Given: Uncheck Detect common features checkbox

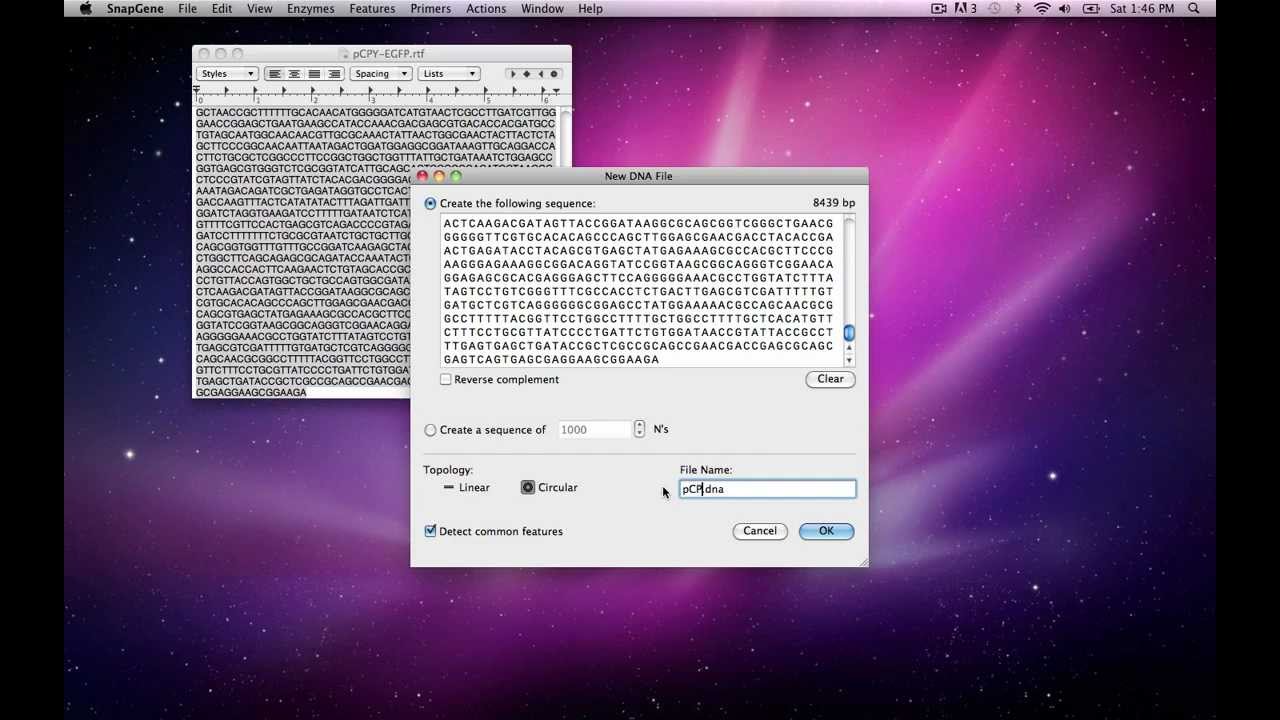Looking at the screenshot, I should (430, 531).
